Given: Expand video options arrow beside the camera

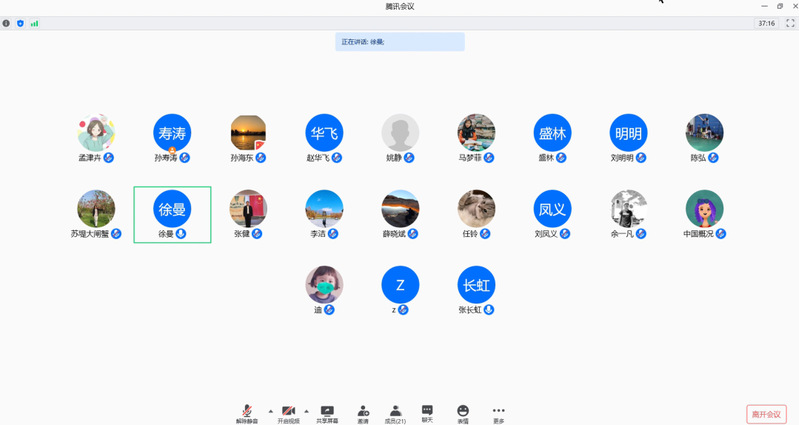Looking at the screenshot, I should (306, 411).
